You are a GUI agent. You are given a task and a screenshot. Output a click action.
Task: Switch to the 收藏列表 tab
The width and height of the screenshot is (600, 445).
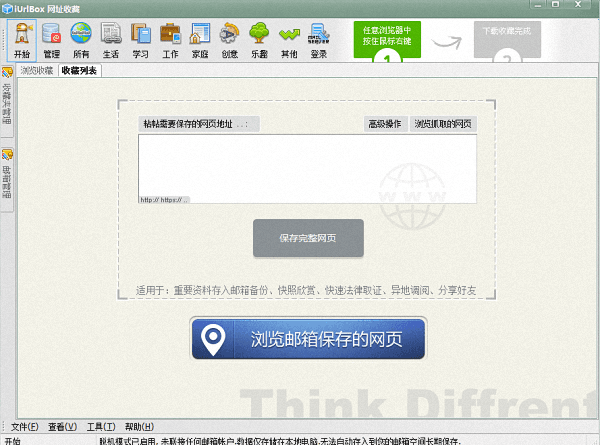(79, 71)
